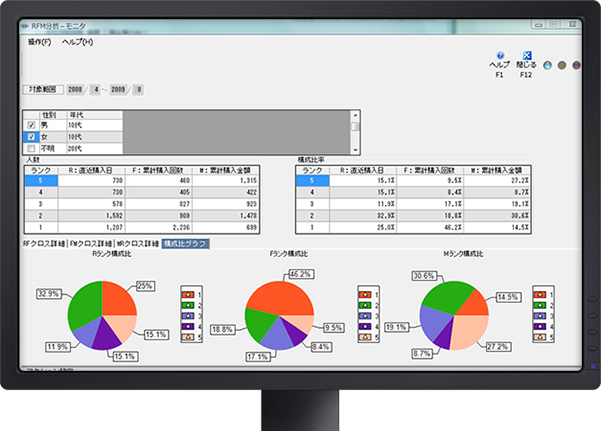Click blue swatch 3 in F rank legend
The width and height of the screenshot is (601, 431).
pyautogui.click(x=365, y=316)
